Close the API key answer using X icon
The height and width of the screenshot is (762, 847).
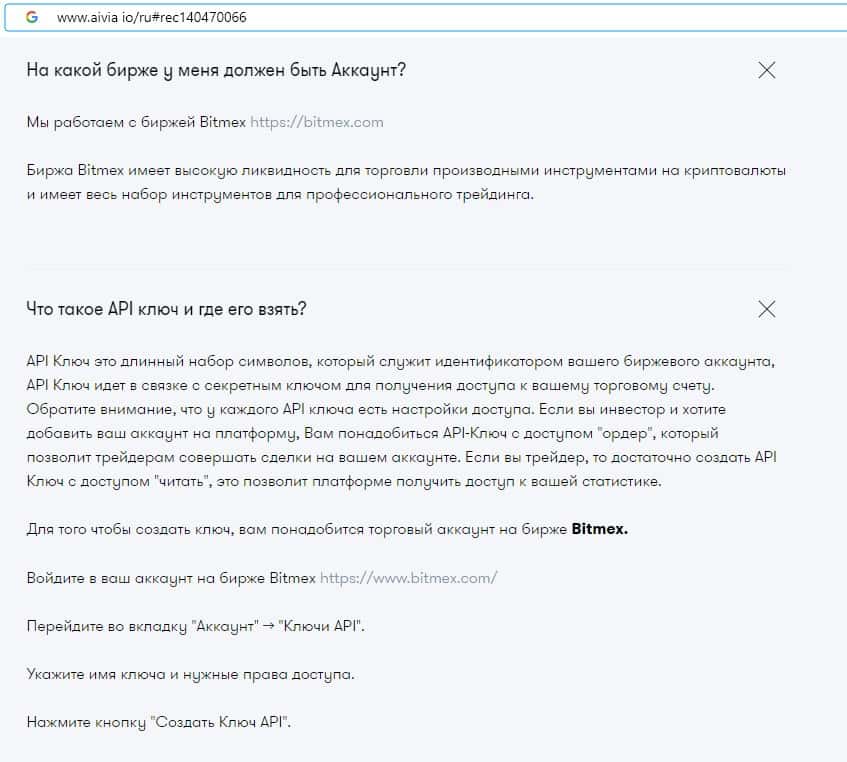pyautogui.click(x=767, y=309)
